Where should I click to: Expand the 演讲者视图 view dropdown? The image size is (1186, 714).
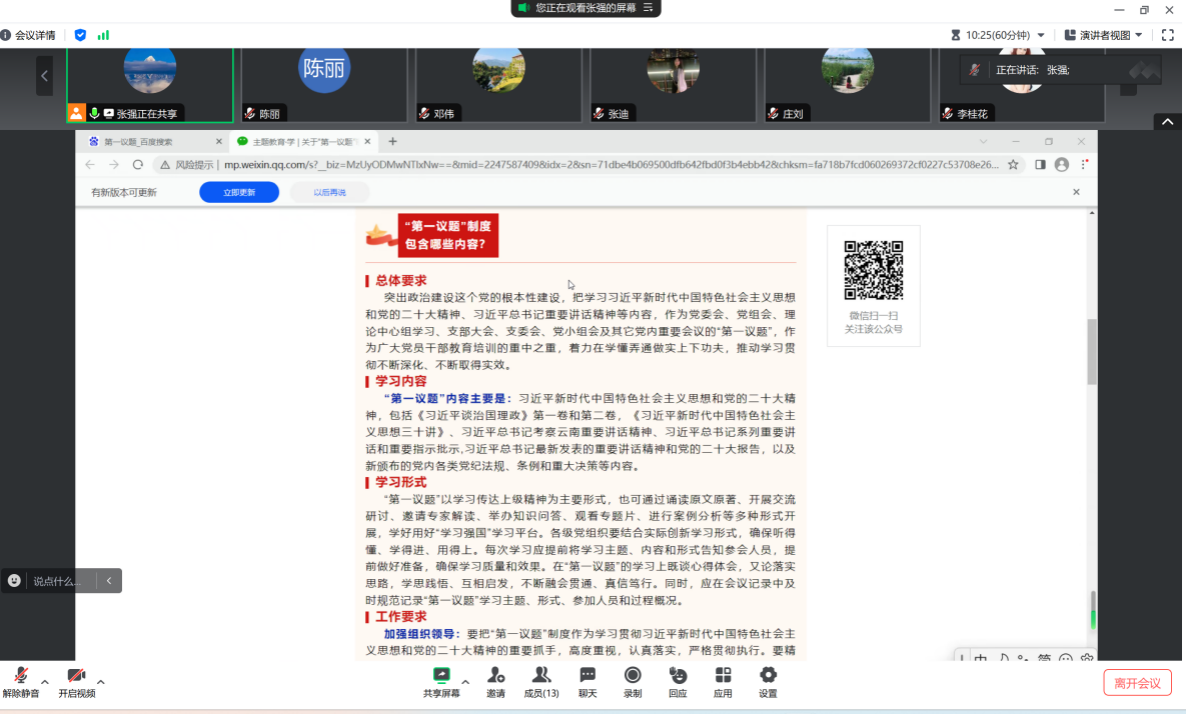1103,35
